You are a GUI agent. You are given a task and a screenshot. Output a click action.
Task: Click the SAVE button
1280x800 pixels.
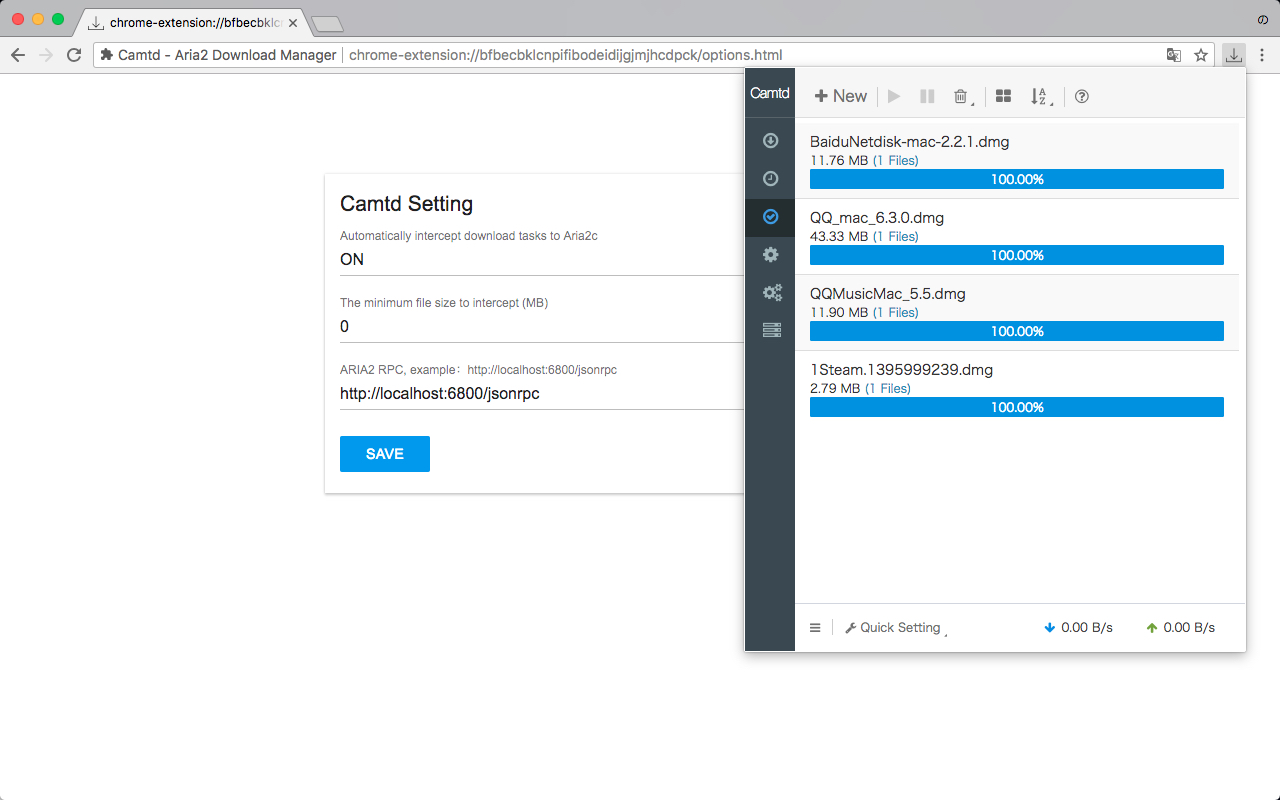pos(385,454)
